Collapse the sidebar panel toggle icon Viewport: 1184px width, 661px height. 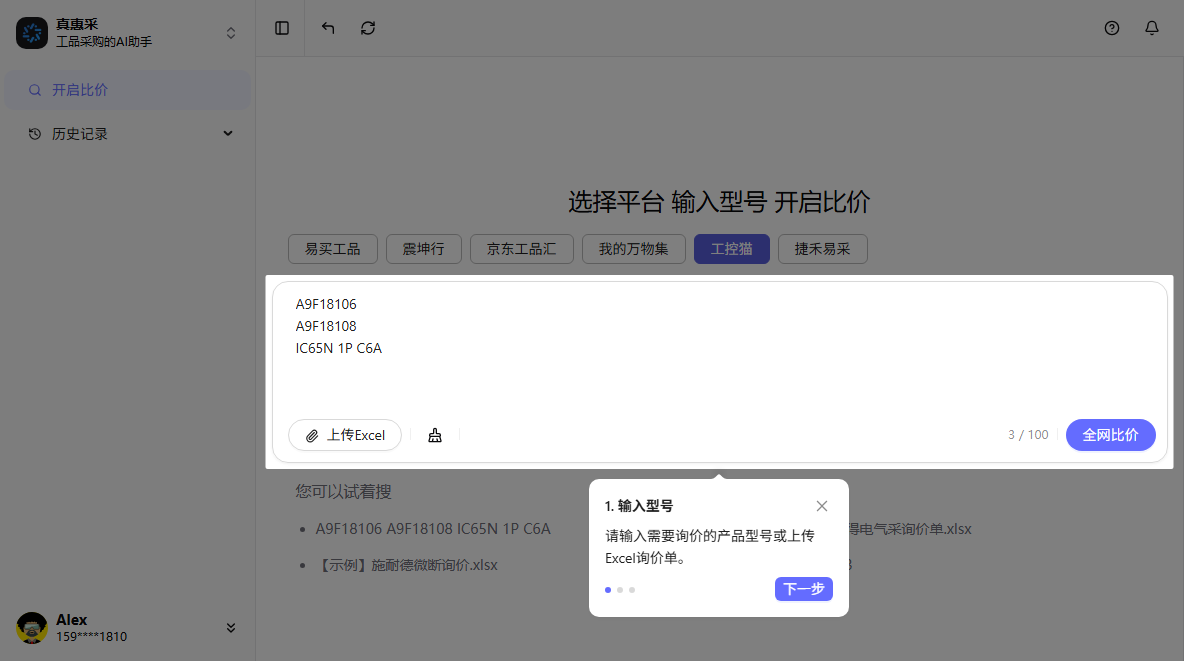coord(281,28)
